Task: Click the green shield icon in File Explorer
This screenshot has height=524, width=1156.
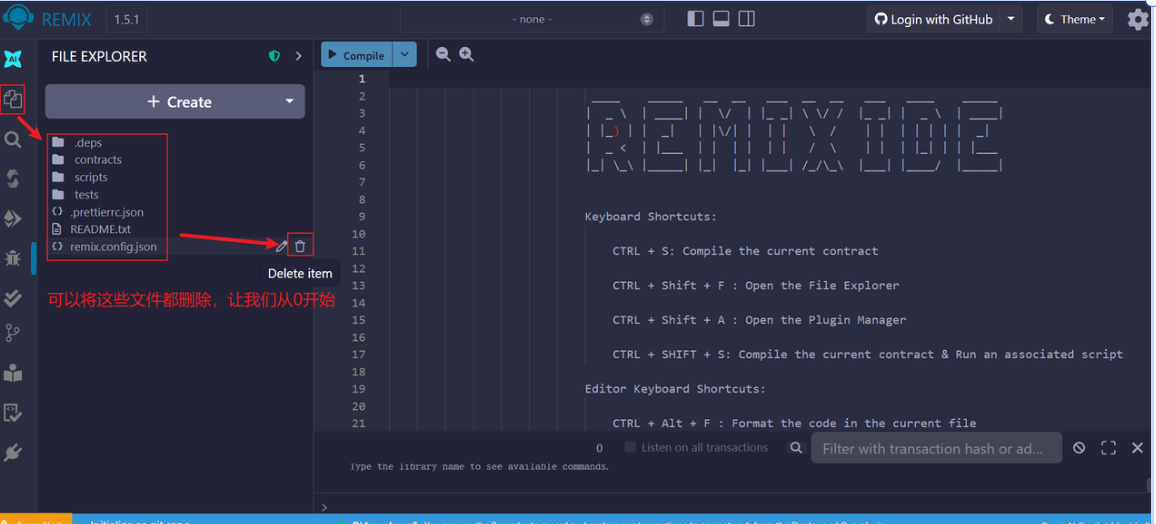Action: [x=274, y=56]
